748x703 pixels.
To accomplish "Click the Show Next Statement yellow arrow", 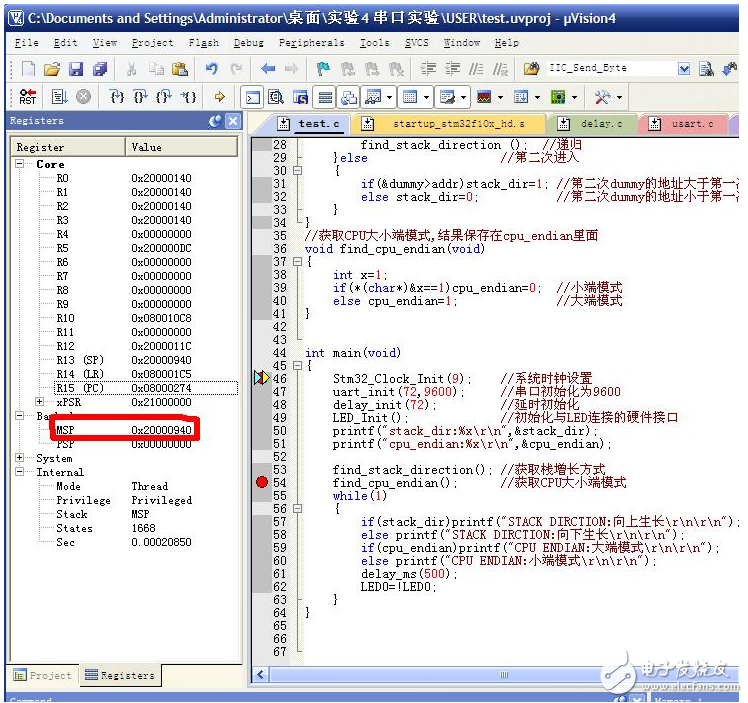I will (x=219, y=97).
